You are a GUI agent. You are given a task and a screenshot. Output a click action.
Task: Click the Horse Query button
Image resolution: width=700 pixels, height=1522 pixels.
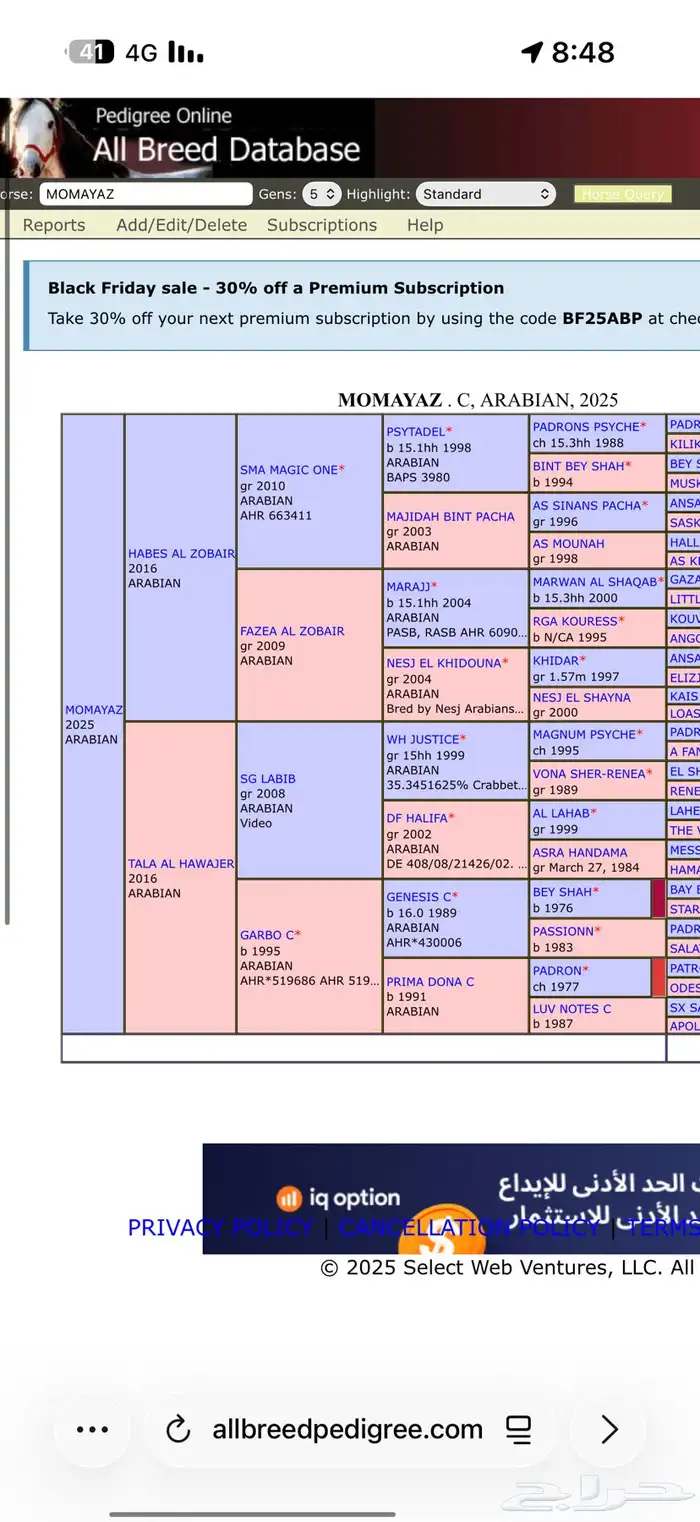pos(622,194)
